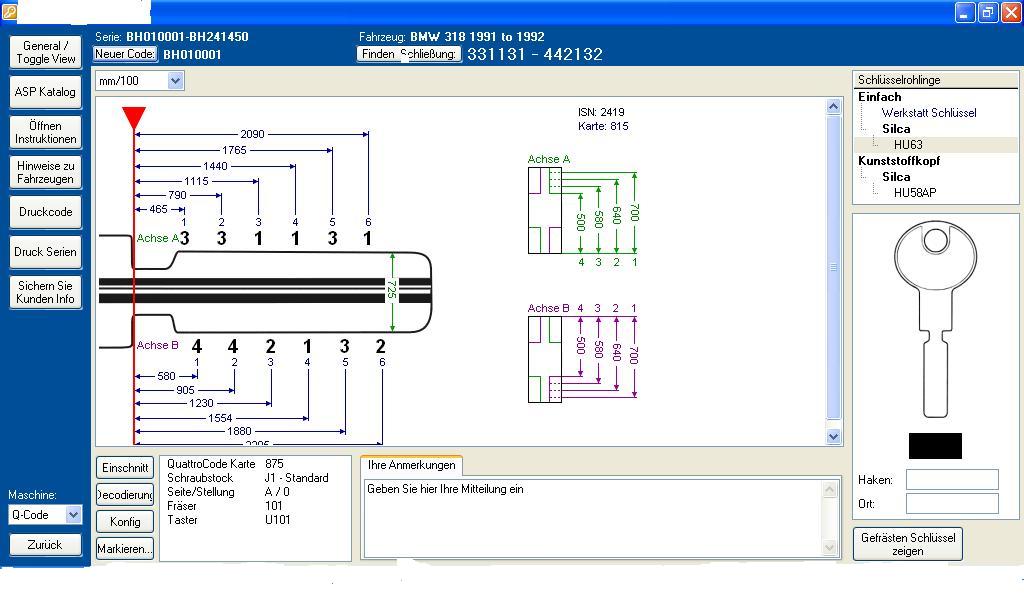Click the red triangle reference marker
This screenshot has width=1024, height=600.
pos(134,117)
